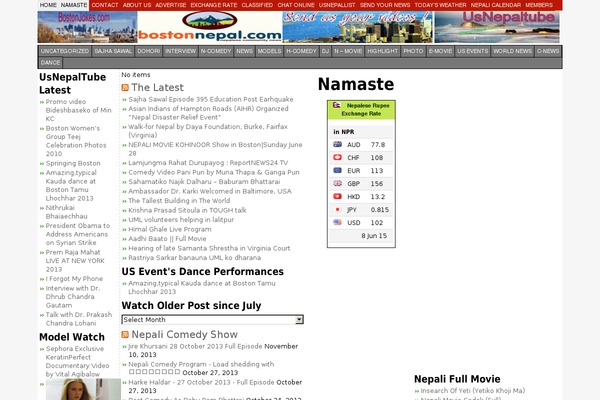Viewport: 600px width, 400px height.
Task: Click the model video thumbnail in sidebar
Action: click(x=83, y=389)
